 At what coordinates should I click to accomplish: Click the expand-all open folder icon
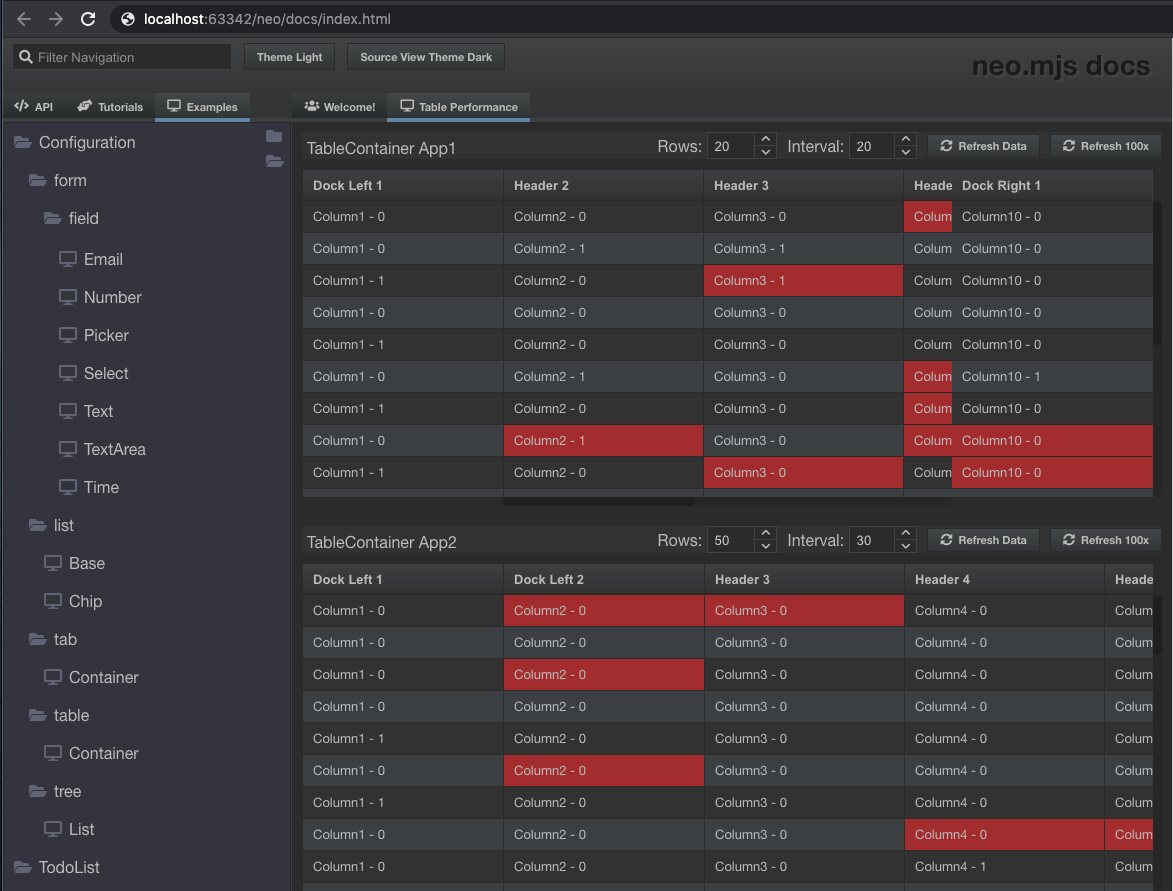[x=274, y=161]
